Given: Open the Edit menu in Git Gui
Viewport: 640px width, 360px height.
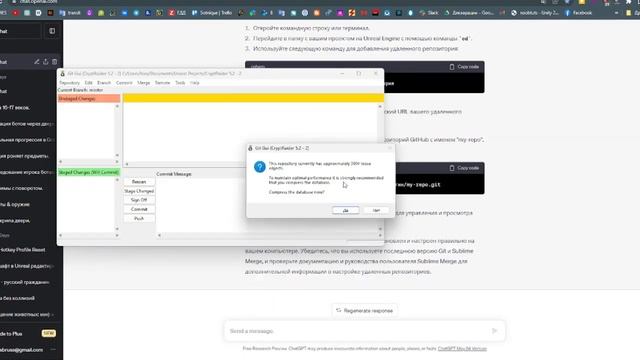Looking at the screenshot, I should point(89,83).
